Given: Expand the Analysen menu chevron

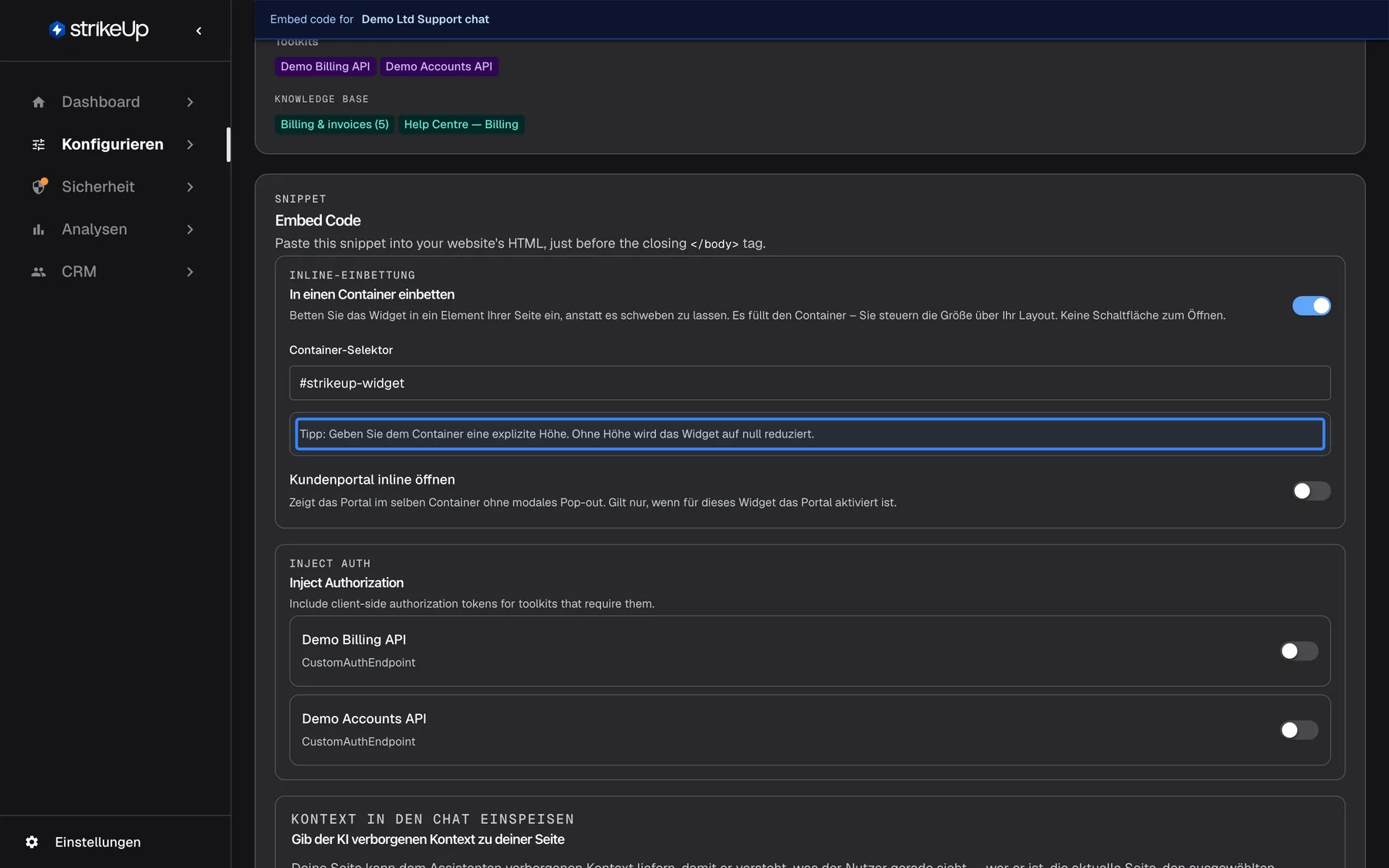Looking at the screenshot, I should [x=190, y=229].
